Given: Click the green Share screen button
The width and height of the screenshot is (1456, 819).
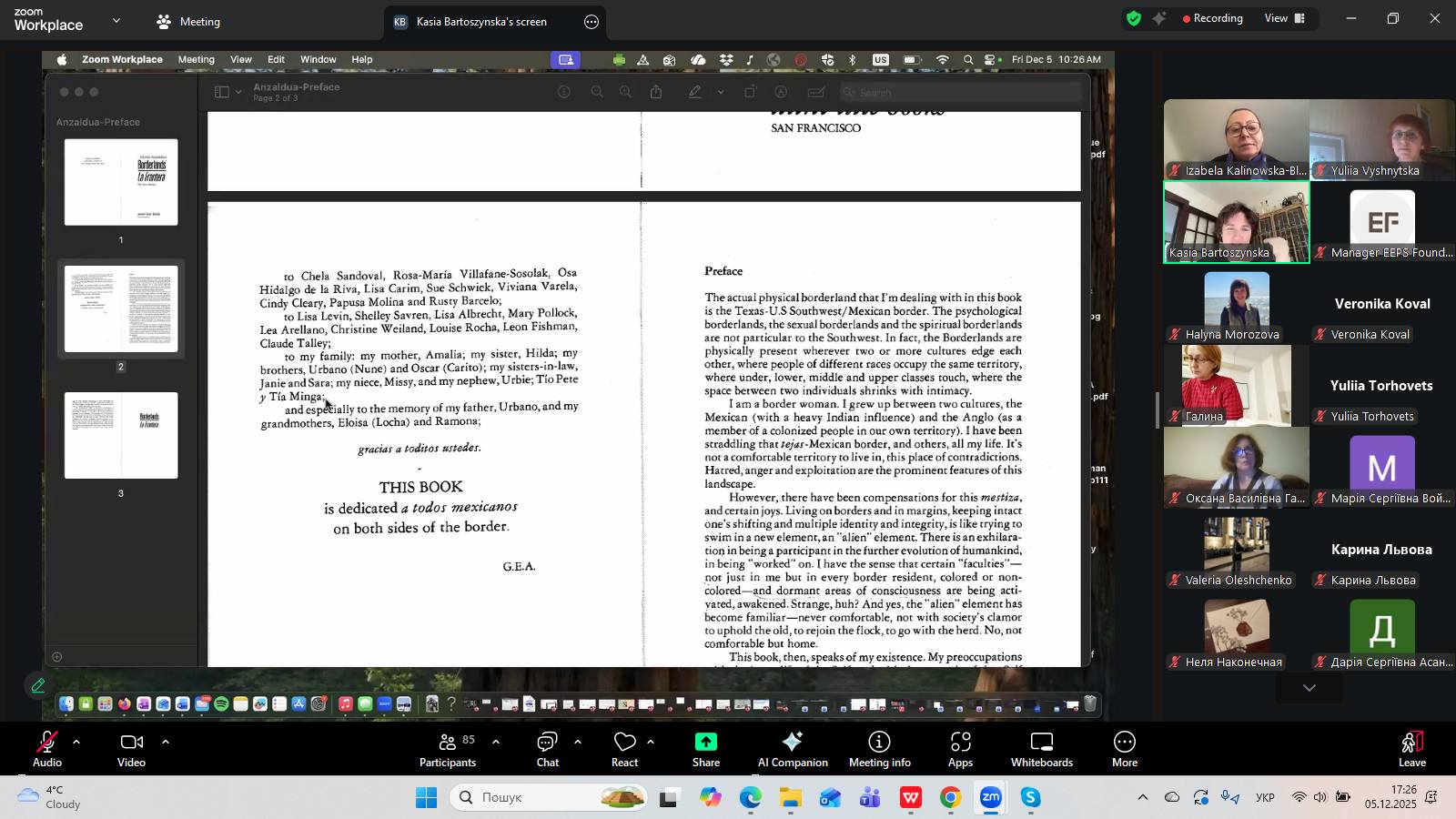Looking at the screenshot, I should [705, 749].
